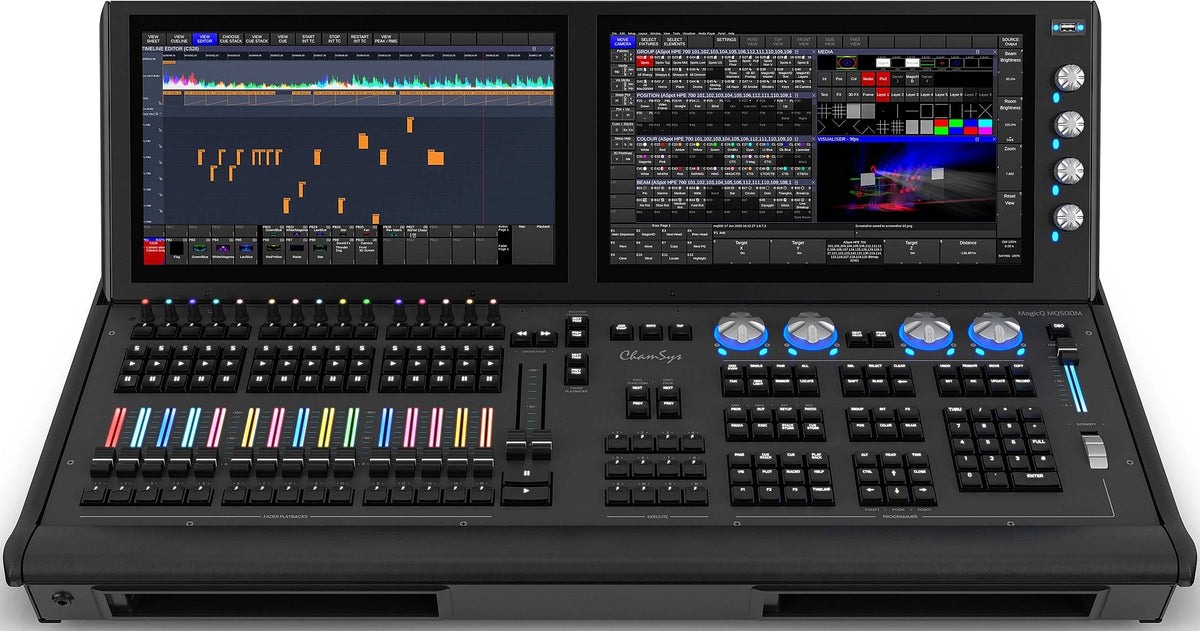Screen dimensions: 1200x631
Task: Tap the LOCATE key
Action: [x=807, y=386]
